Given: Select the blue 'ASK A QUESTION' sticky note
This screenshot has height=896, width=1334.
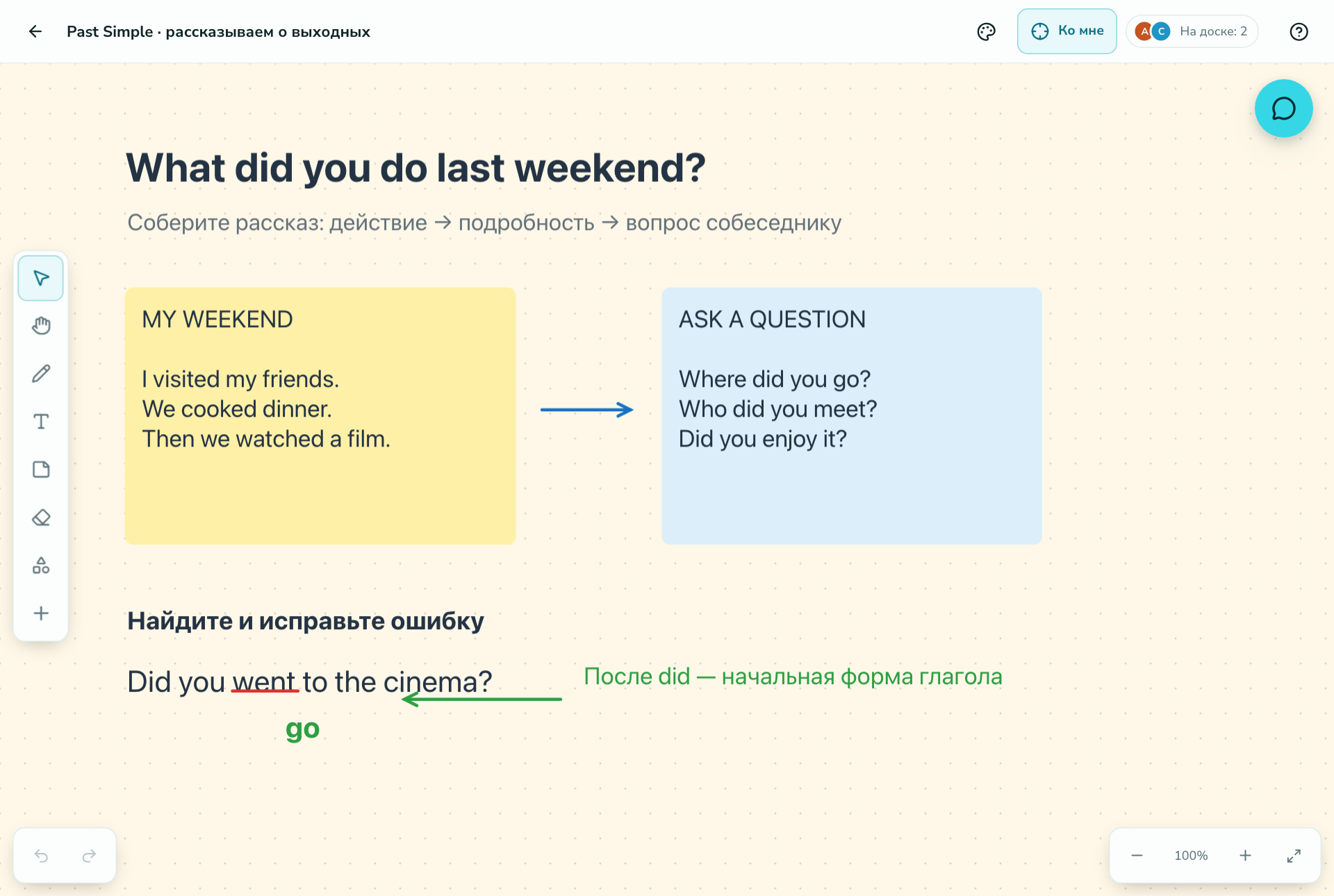Looking at the screenshot, I should pyautogui.click(x=852, y=416).
